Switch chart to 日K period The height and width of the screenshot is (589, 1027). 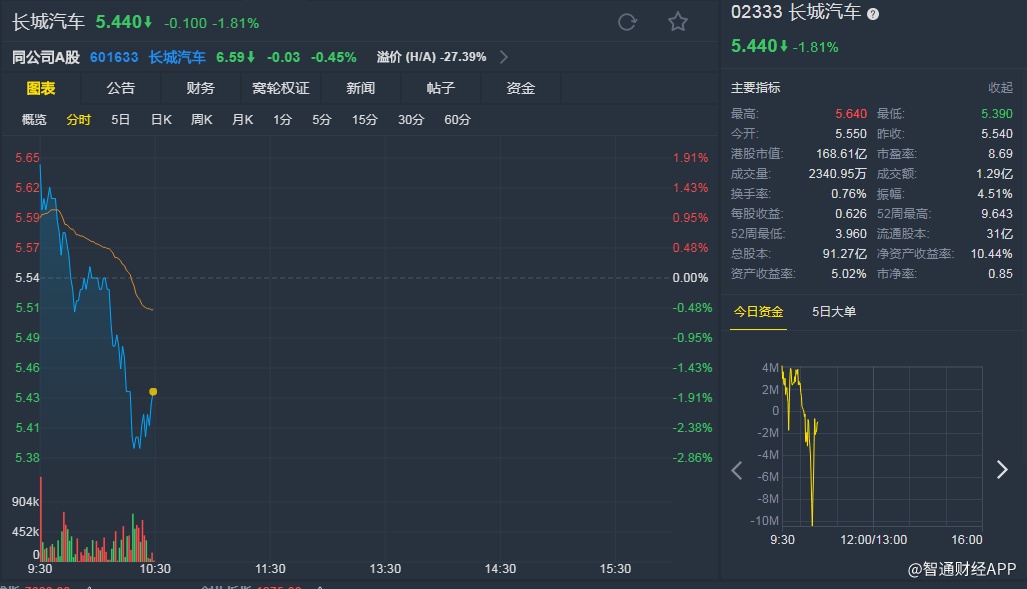click(161, 120)
